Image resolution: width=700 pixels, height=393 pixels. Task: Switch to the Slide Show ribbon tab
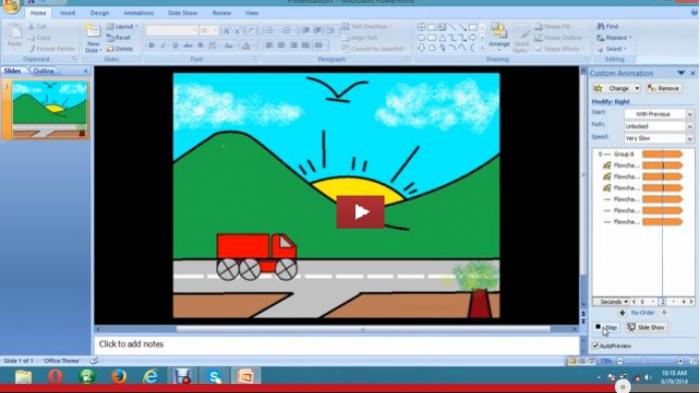click(183, 13)
